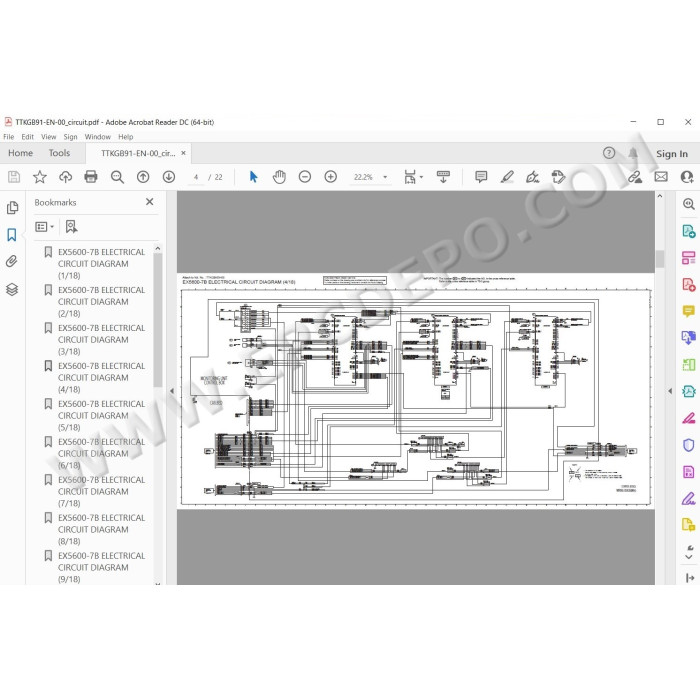Open Help question mark icon

[609, 153]
